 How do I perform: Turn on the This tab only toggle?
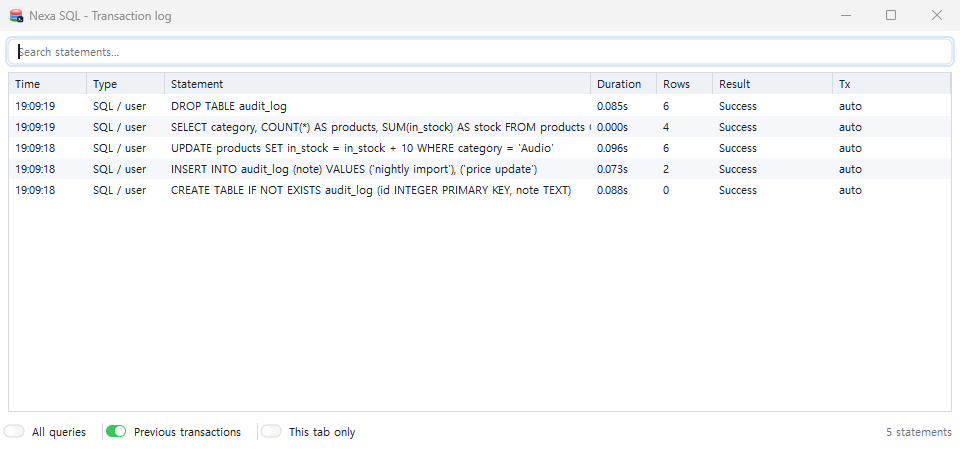[x=271, y=432]
